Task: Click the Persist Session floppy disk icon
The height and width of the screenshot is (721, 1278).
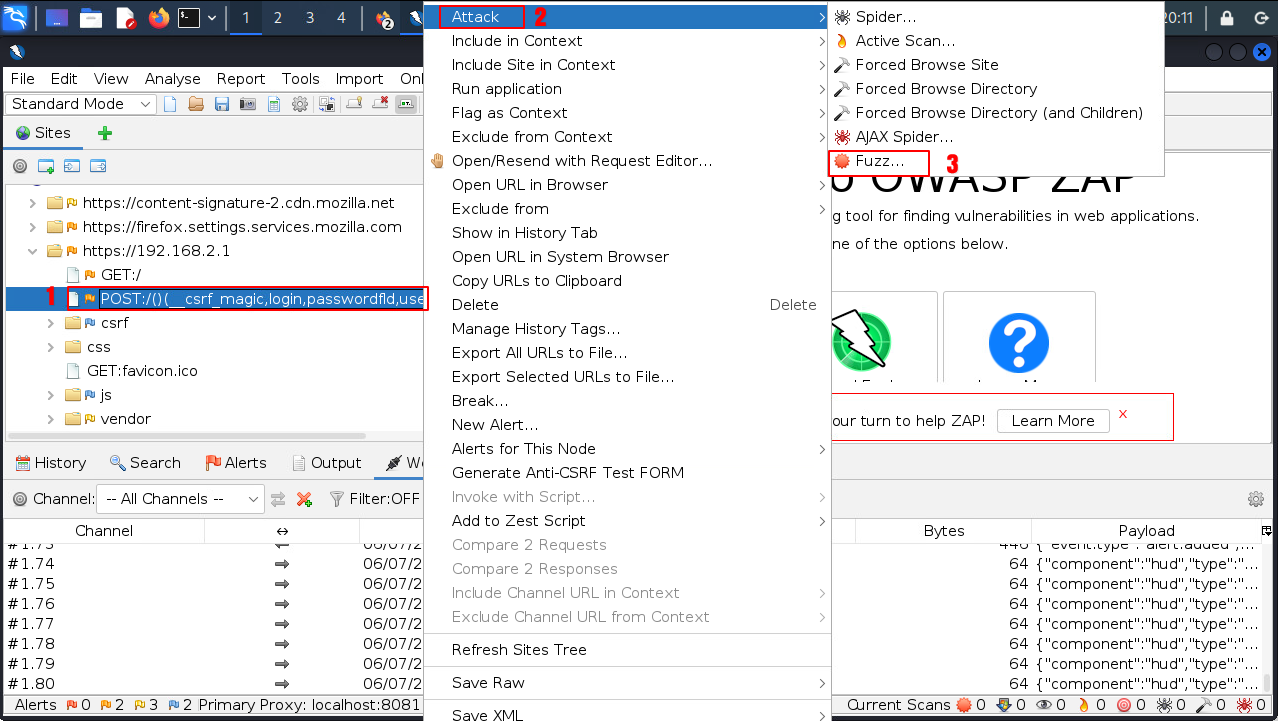Action: (x=222, y=104)
